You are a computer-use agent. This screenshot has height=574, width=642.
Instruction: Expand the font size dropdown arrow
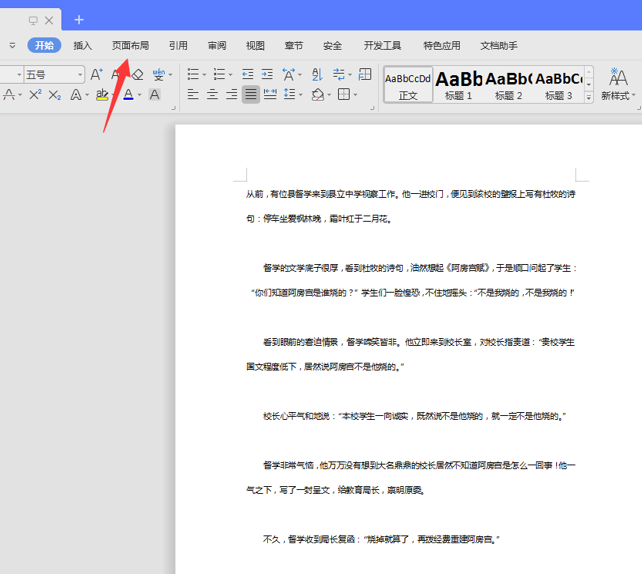80,75
